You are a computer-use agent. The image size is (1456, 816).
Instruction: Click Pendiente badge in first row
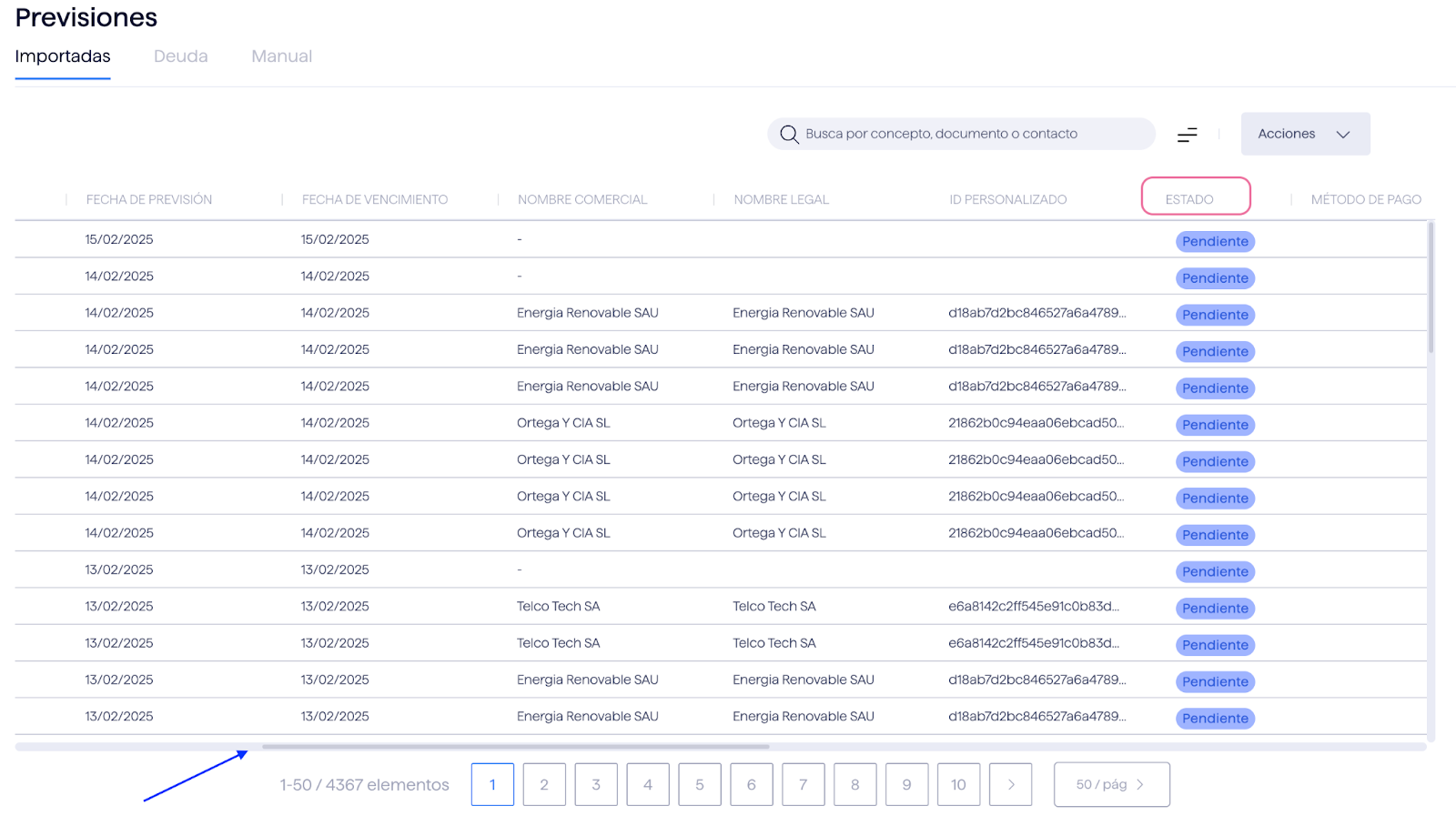coord(1215,242)
